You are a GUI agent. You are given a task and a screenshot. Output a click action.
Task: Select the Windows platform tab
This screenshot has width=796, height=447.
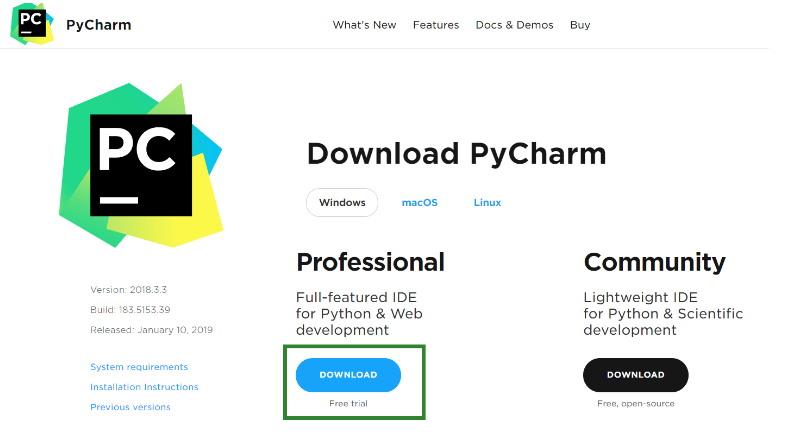342,202
